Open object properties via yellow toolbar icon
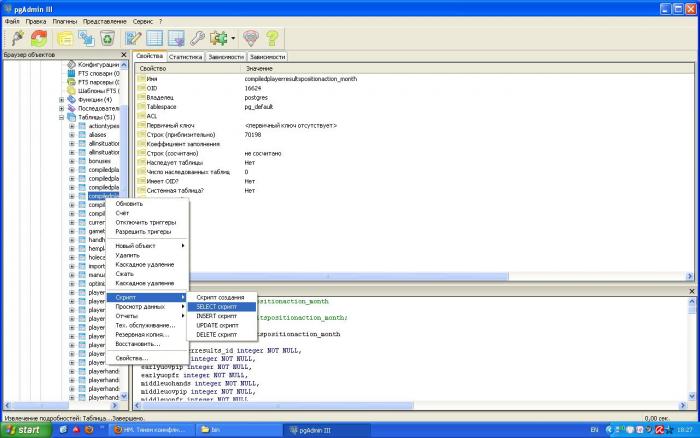This screenshot has width=700, height=438. pos(65,39)
